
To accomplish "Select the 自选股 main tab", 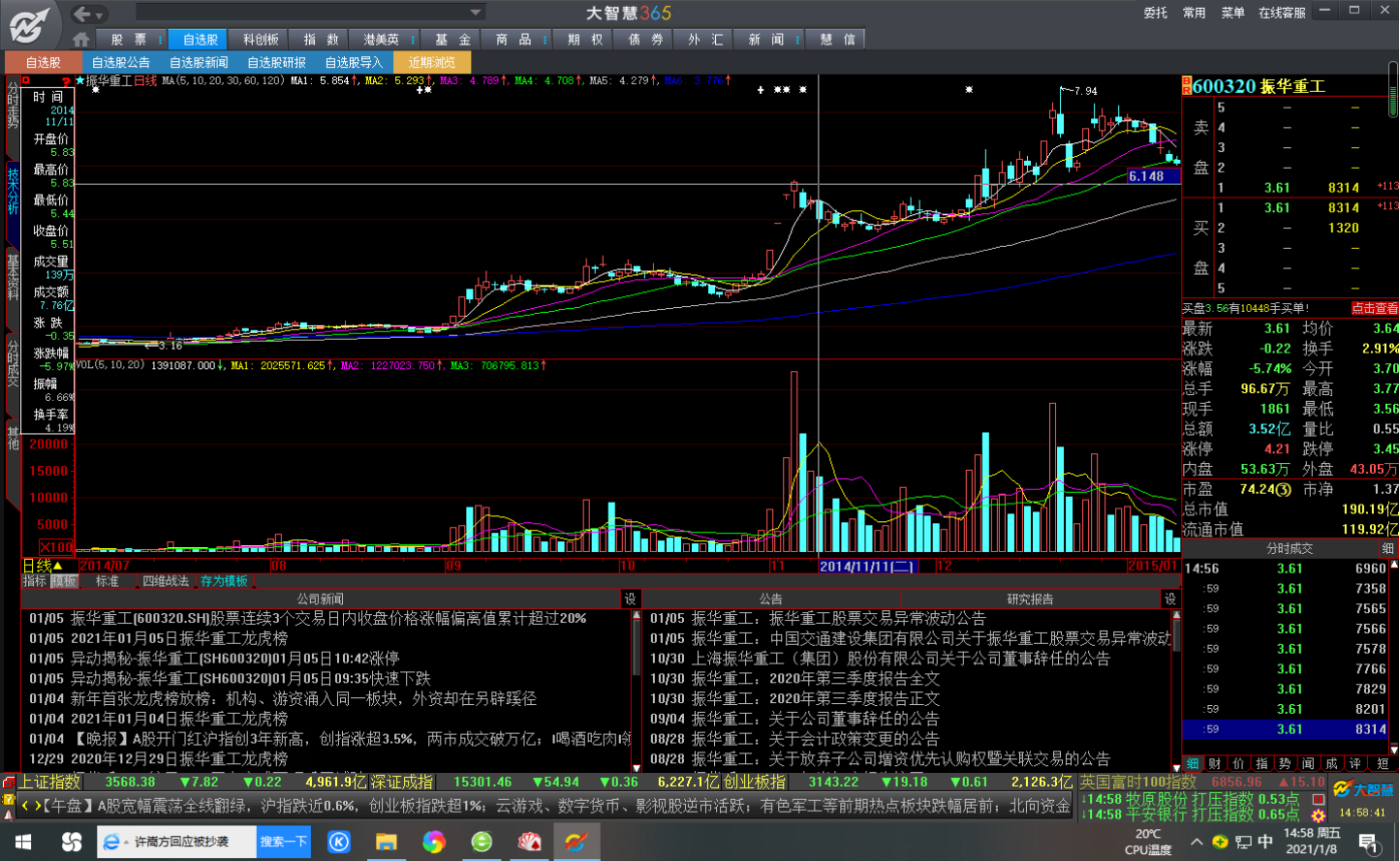I will [x=200, y=40].
